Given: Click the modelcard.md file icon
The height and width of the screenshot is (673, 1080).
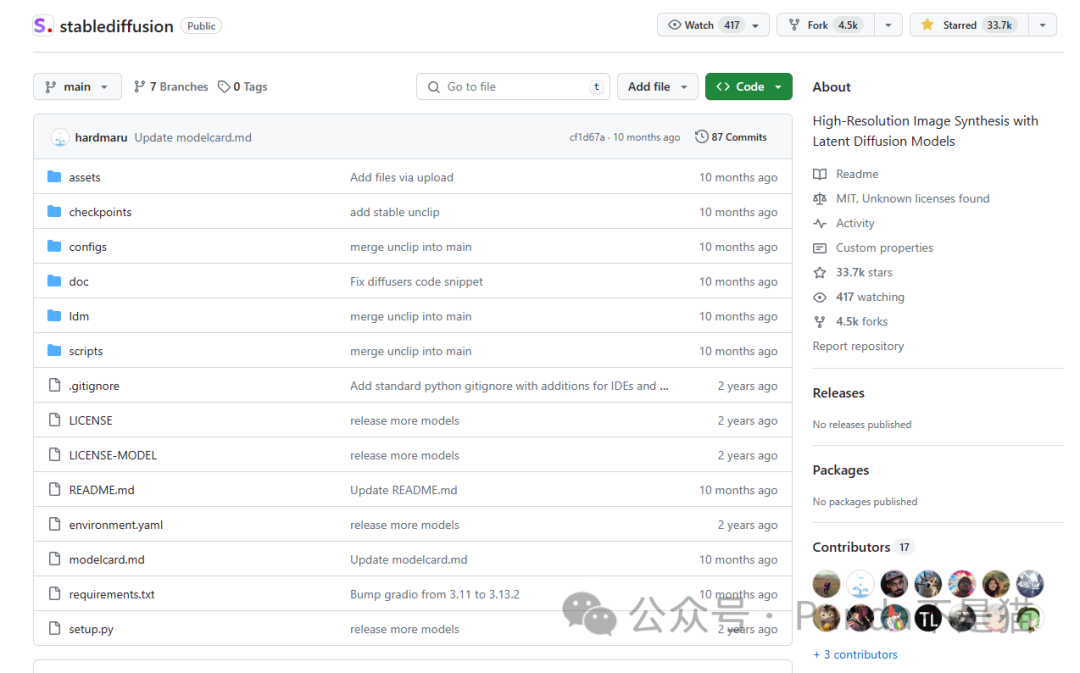Looking at the screenshot, I should click(54, 559).
